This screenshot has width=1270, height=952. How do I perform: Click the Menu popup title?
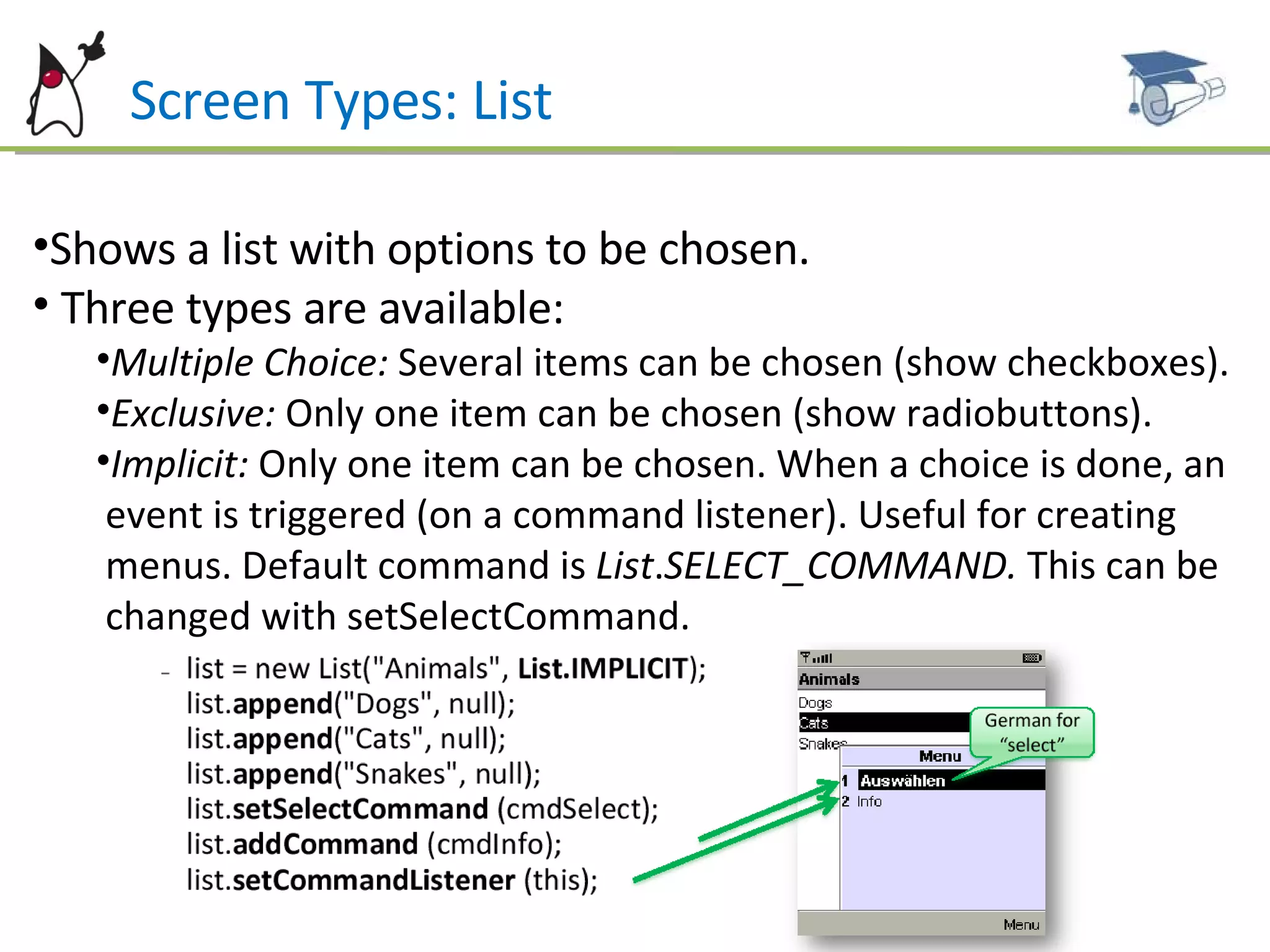click(940, 756)
